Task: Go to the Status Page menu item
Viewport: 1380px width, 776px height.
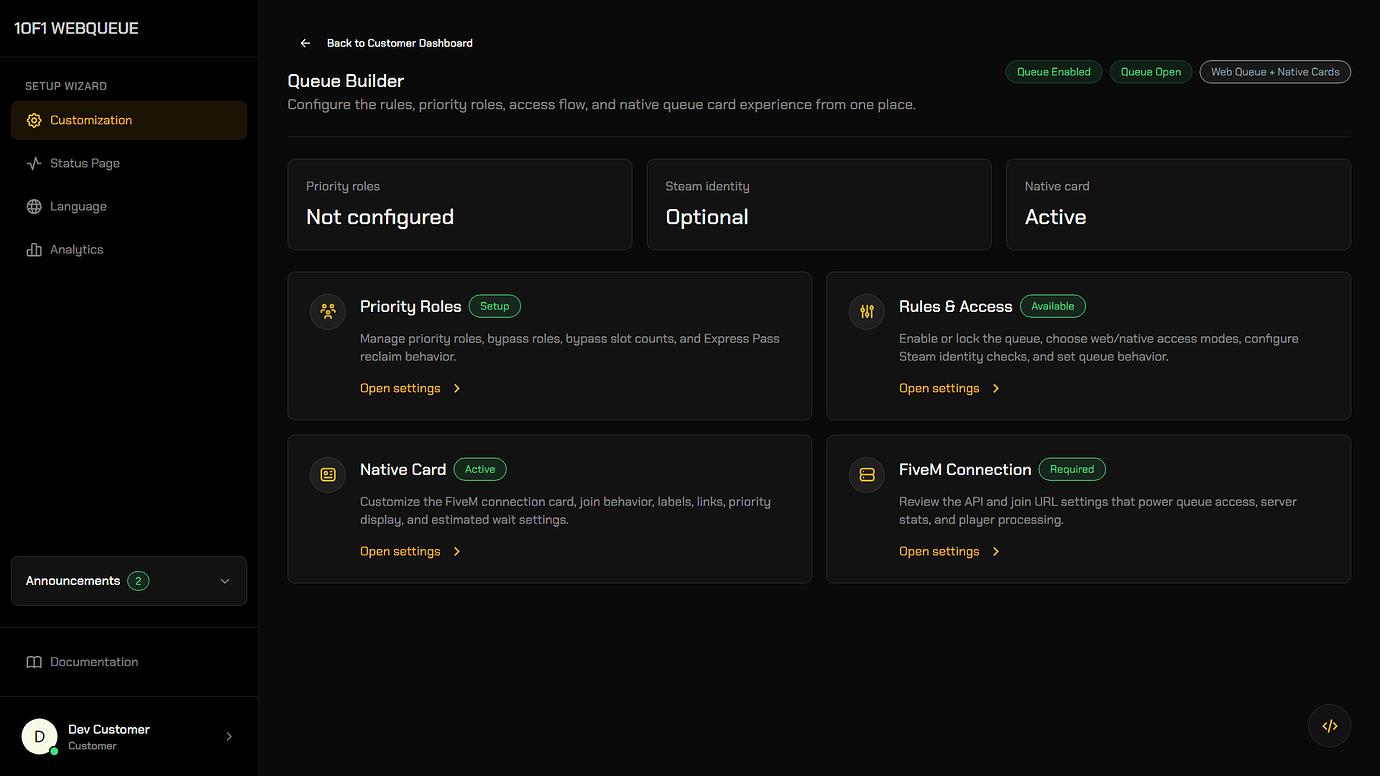Action: click(129, 163)
